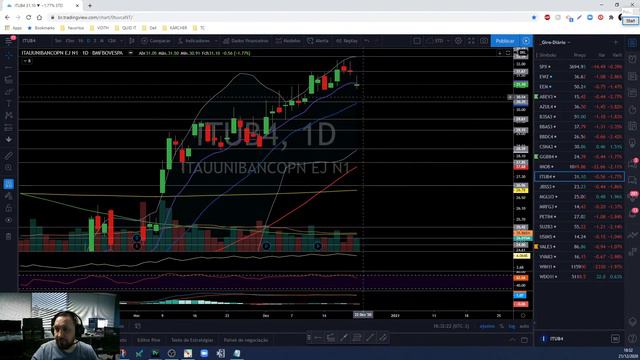Screen dimensions: 640x360
Task: Open the STD saved layout cloud menu
Action: [438, 41]
